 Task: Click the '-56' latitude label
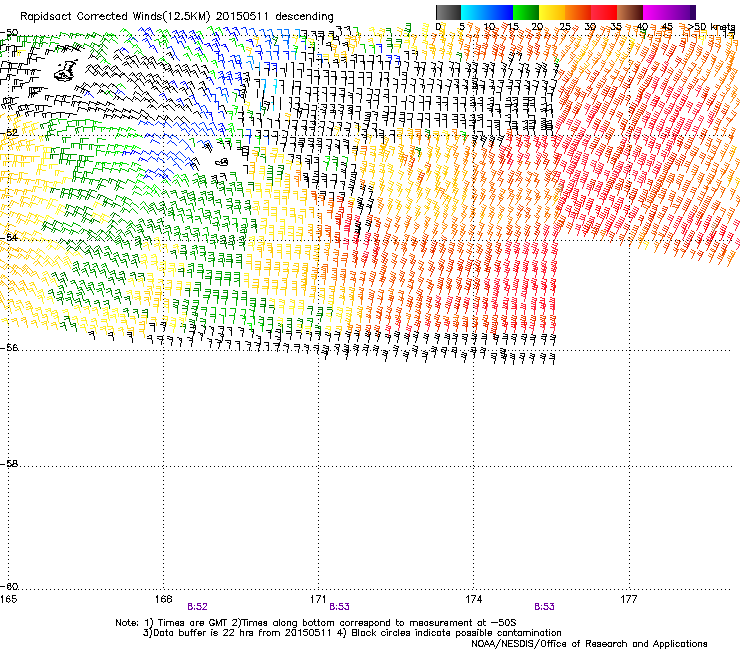(x=9, y=348)
